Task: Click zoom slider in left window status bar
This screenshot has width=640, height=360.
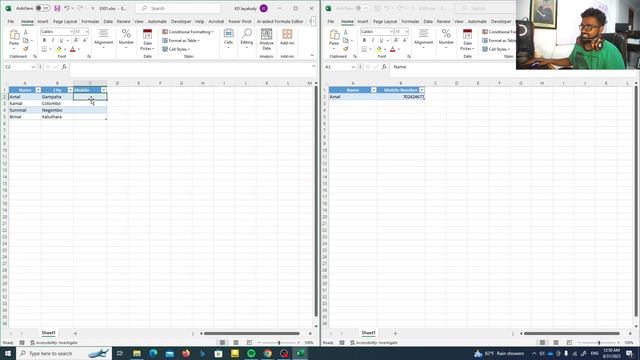Action: (279, 343)
